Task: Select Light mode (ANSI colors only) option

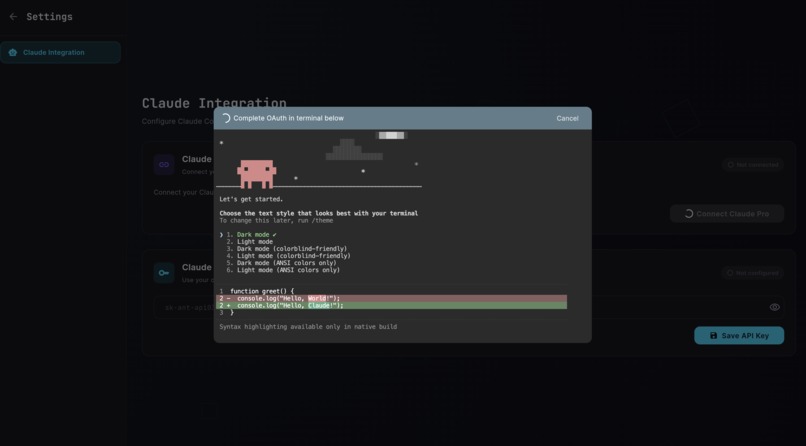Action: (283, 270)
